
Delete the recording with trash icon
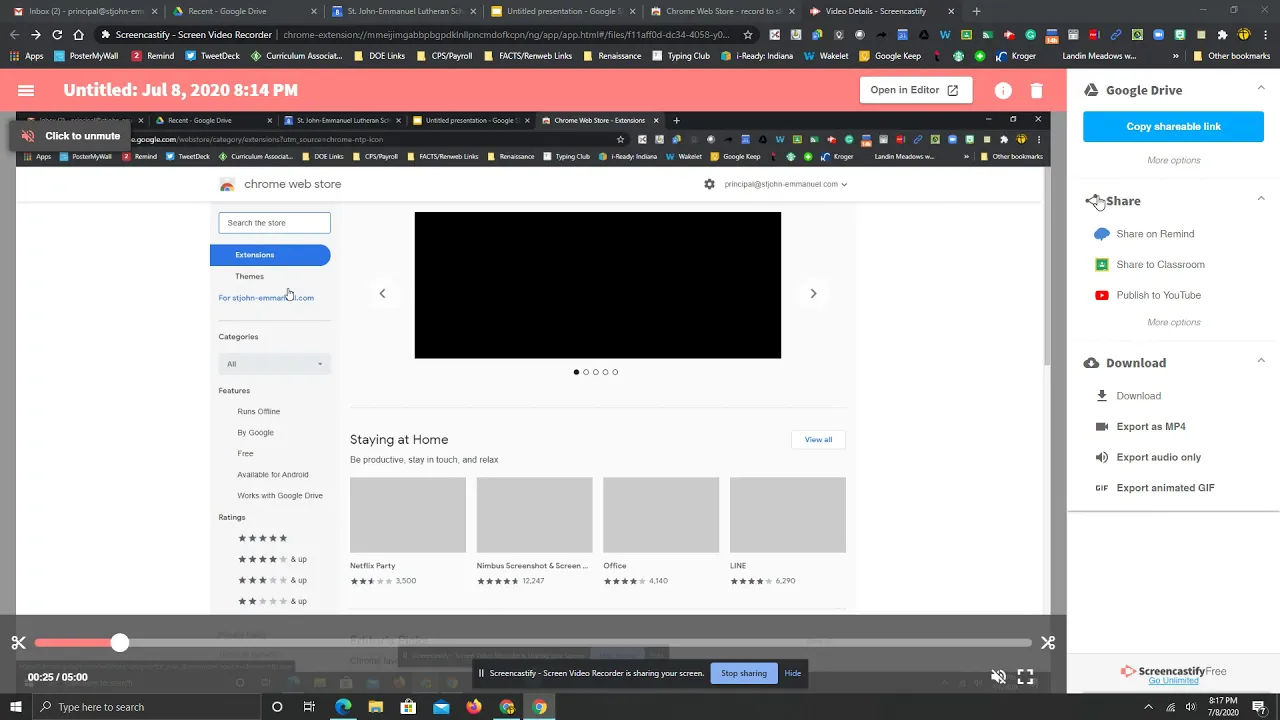1036,90
